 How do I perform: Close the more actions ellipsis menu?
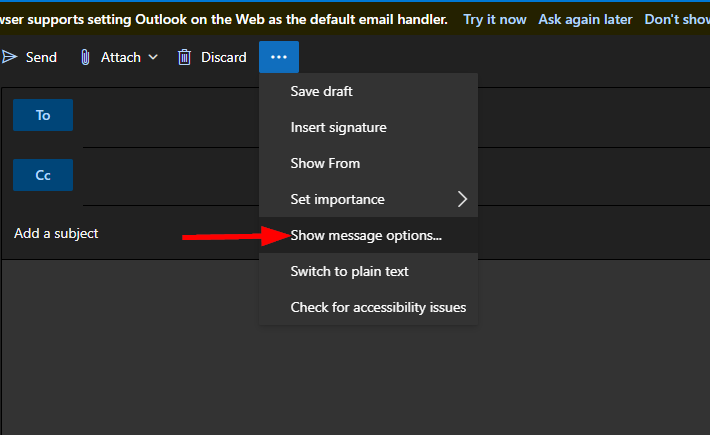pyautogui.click(x=278, y=57)
